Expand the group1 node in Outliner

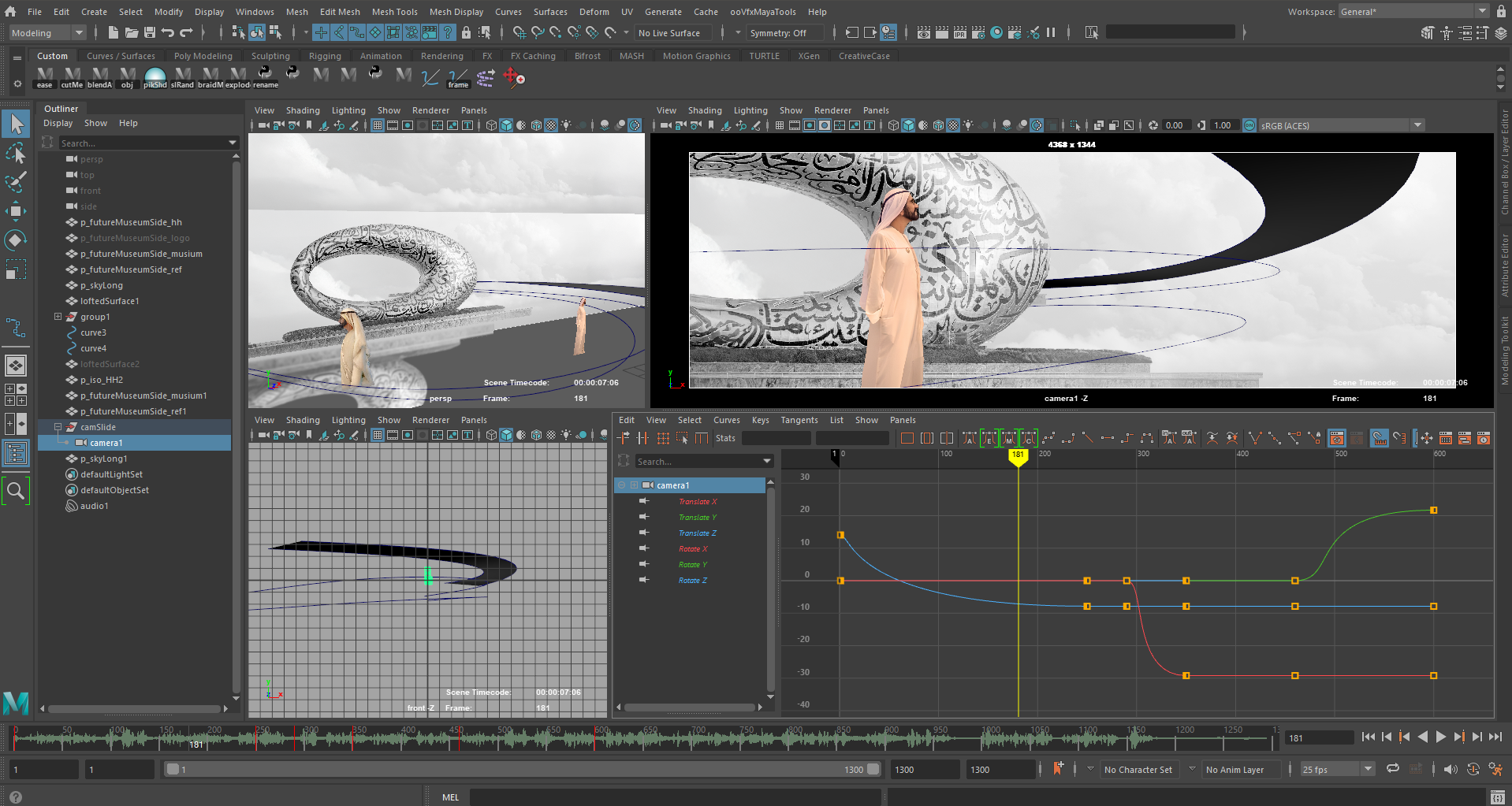click(58, 317)
